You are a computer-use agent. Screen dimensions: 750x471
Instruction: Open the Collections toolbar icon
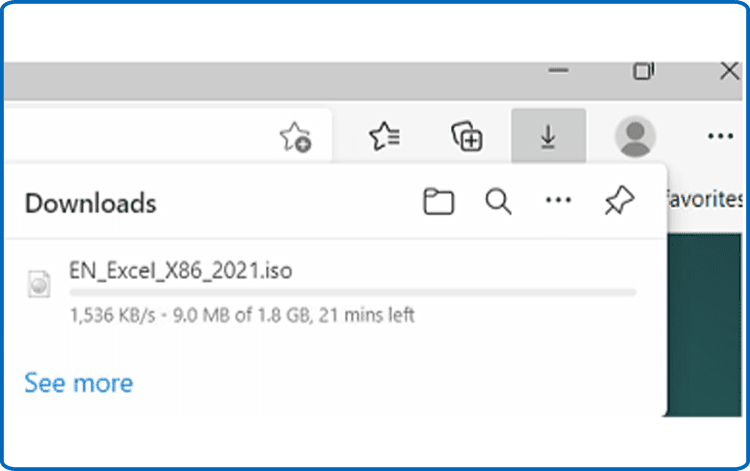[467, 137]
